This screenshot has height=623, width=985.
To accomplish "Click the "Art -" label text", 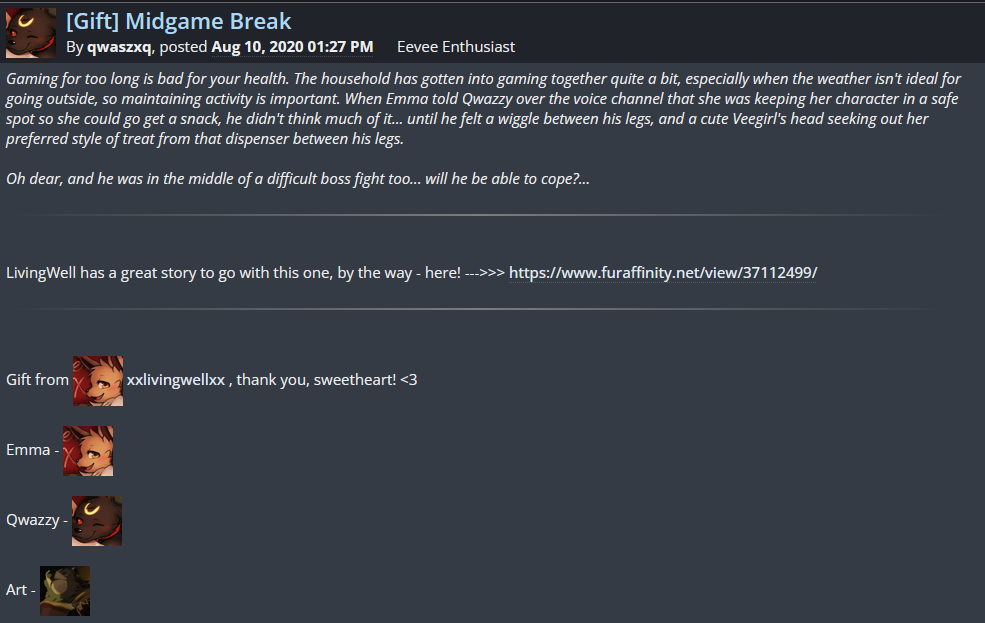I will click(x=20, y=590).
